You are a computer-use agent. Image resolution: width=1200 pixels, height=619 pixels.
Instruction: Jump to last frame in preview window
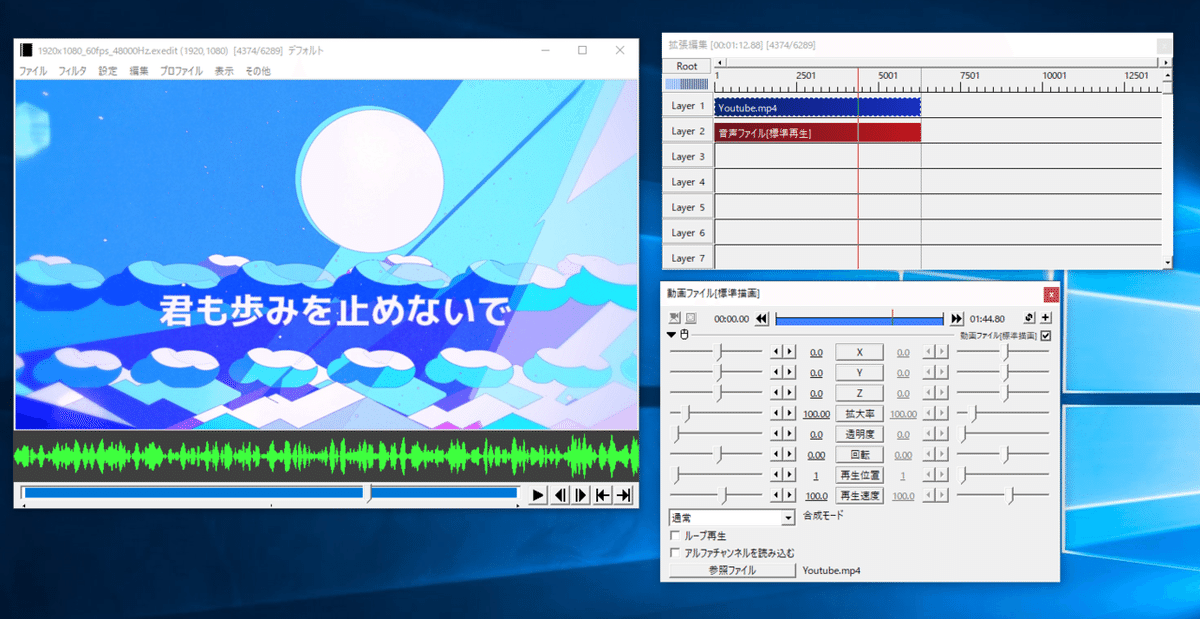point(624,495)
